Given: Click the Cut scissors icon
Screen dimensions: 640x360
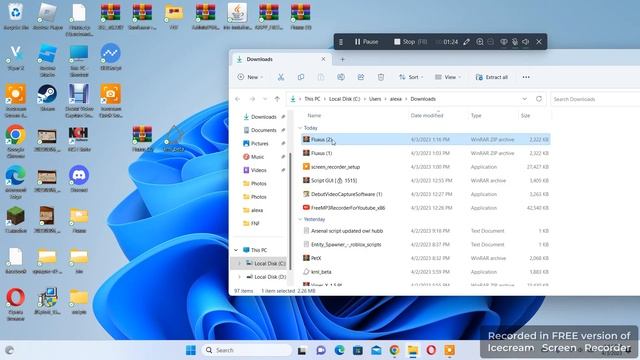Looking at the screenshot, I should point(281,77).
